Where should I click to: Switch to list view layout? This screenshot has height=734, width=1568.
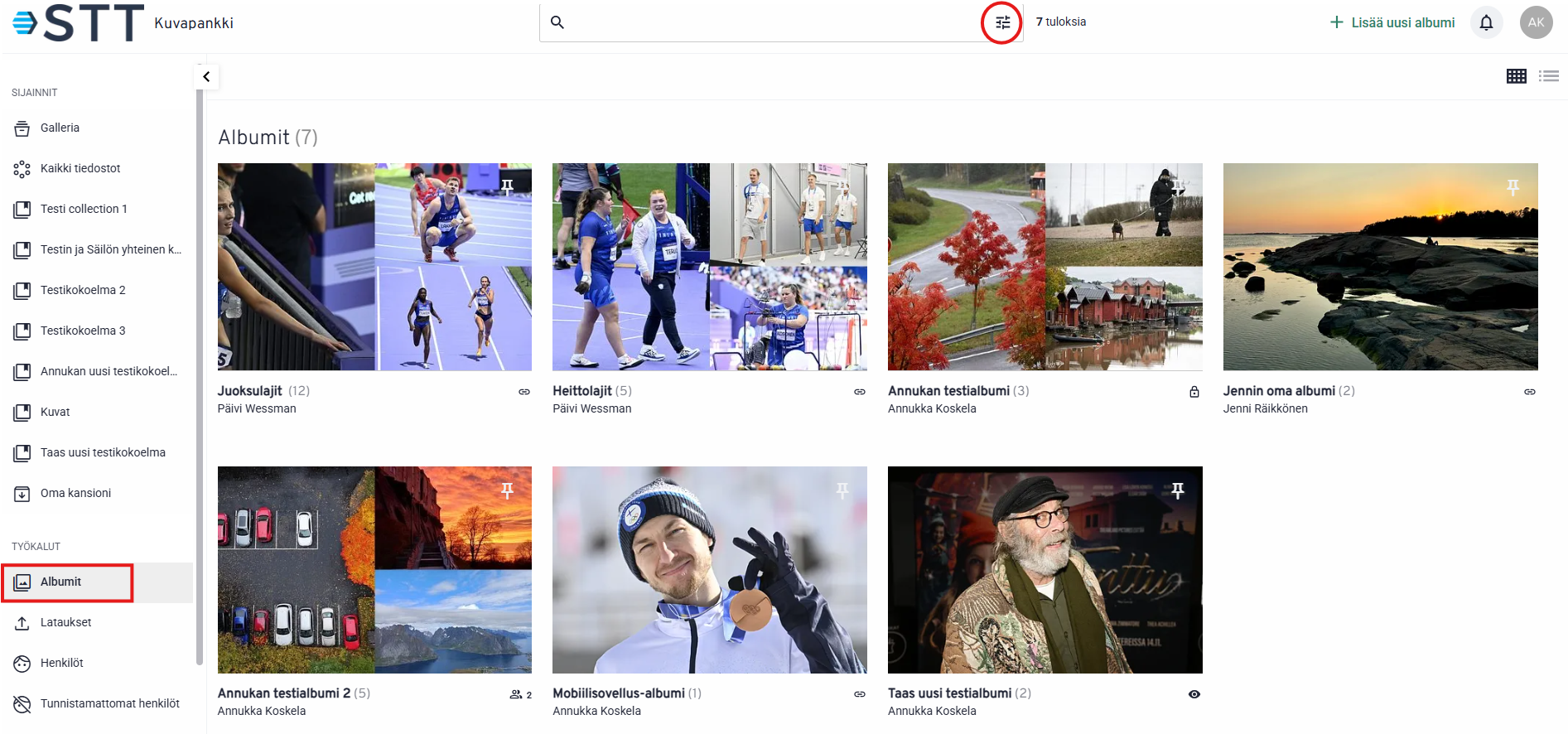click(1548, 76)
